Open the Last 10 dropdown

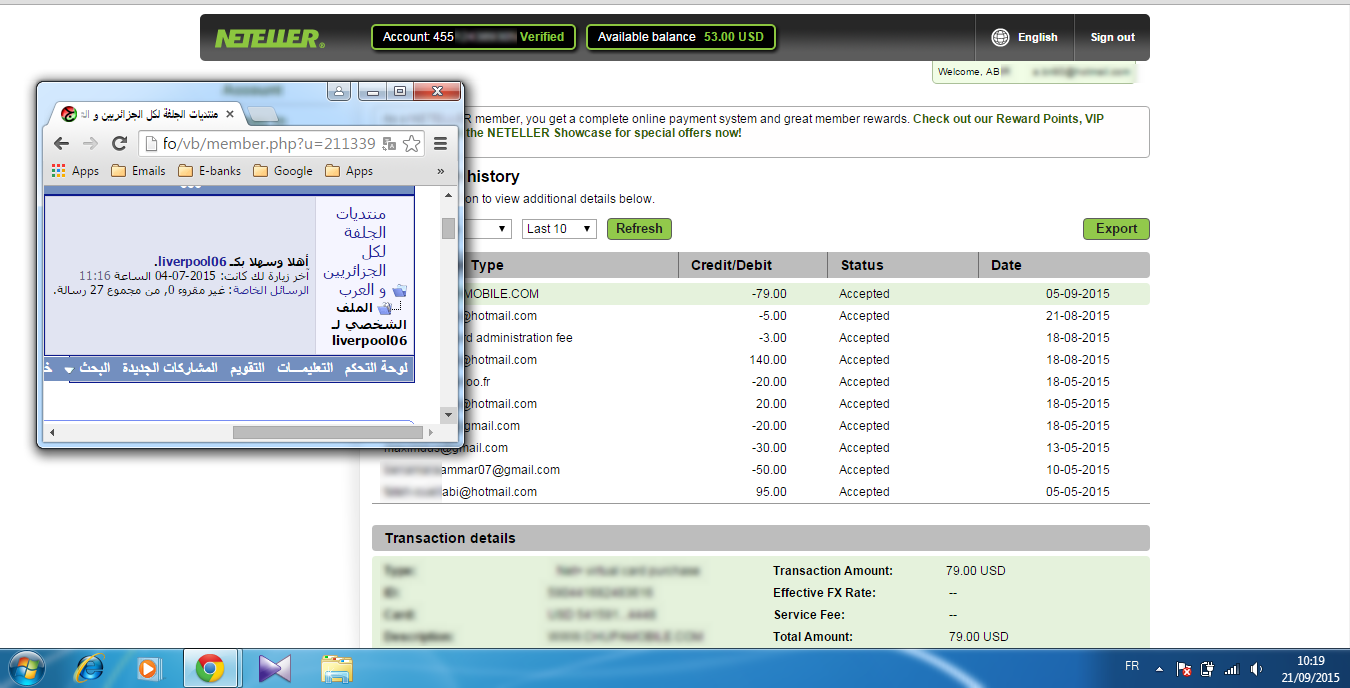pyautogui.click(x=559, y=229)
